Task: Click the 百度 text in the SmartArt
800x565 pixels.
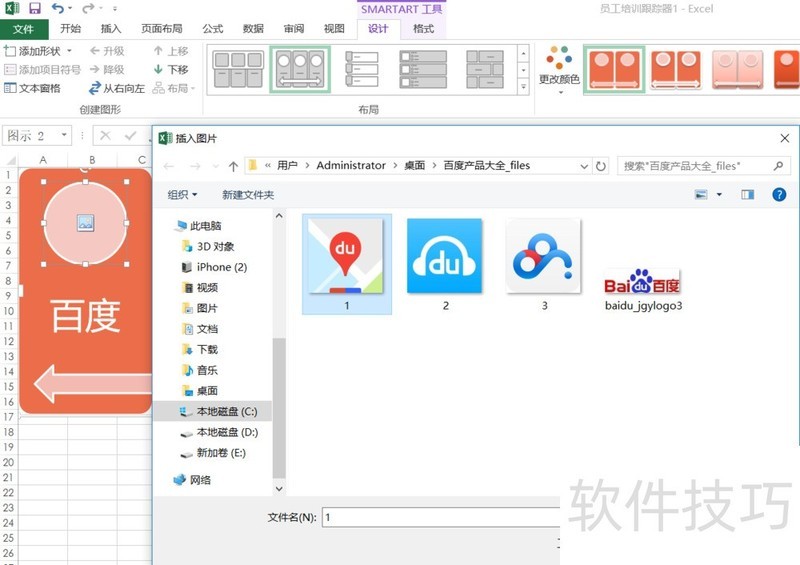Action: point(85,317)
